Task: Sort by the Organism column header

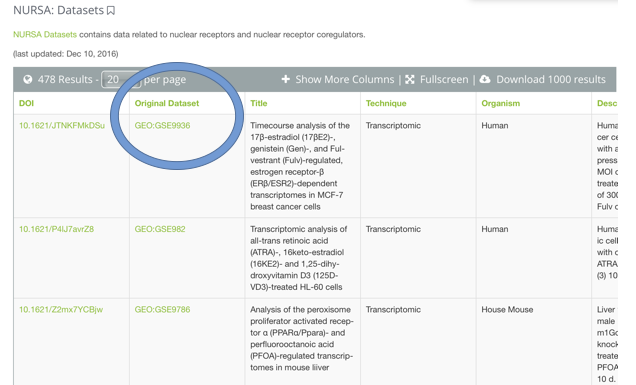Action: (501, 103)
